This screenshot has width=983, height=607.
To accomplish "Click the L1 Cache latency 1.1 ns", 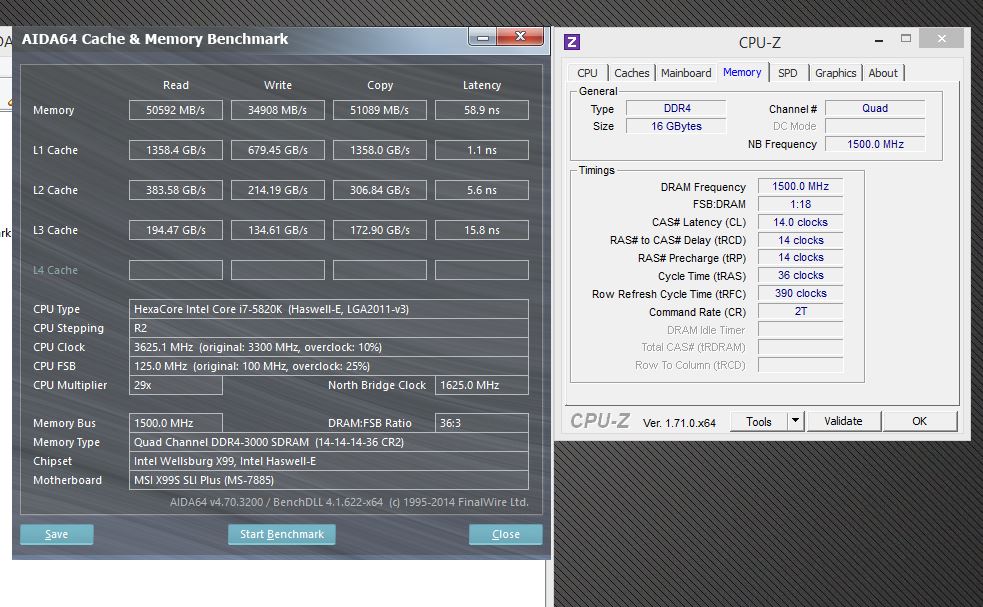I will coord(481,150).
